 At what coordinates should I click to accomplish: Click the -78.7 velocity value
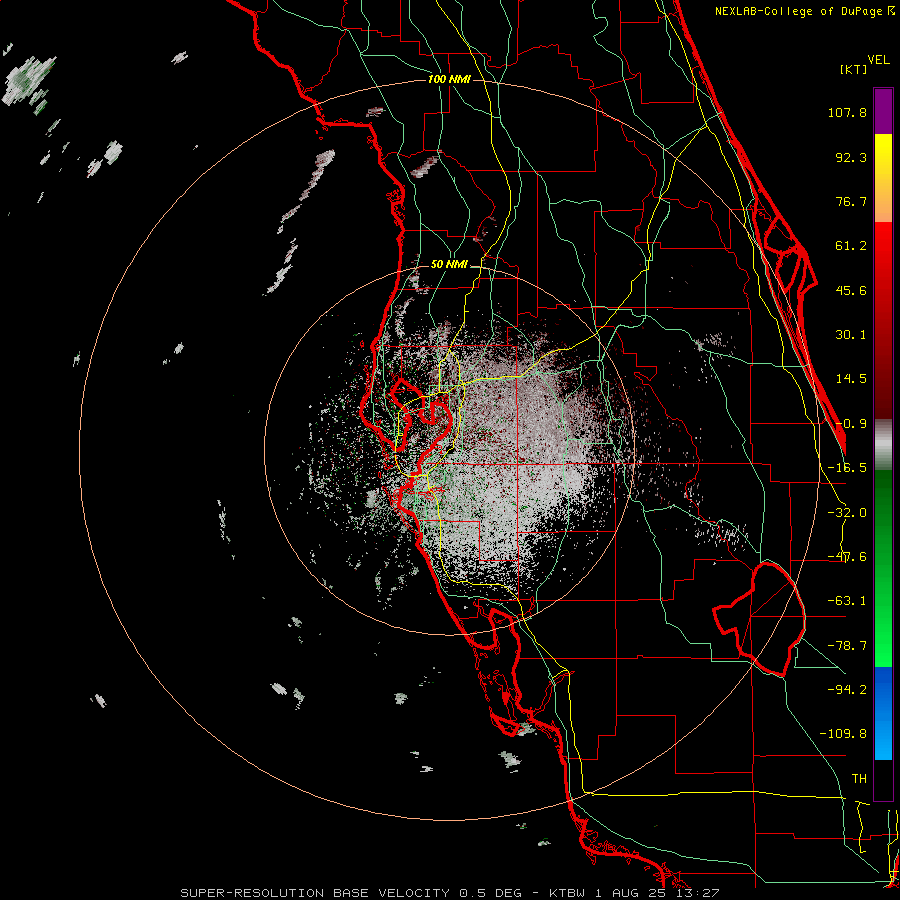[847, 646]
